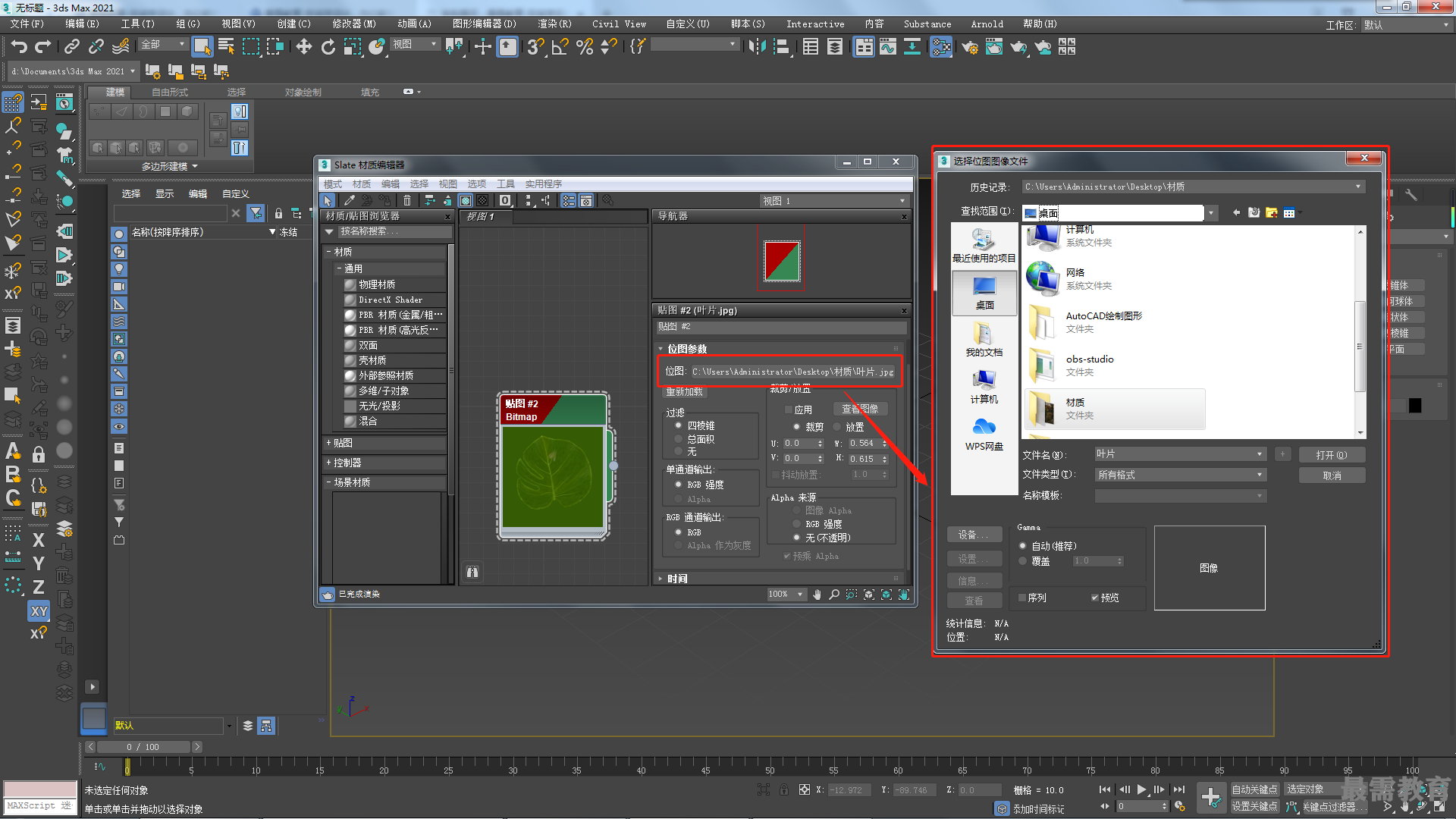Click the Render Setup teapot icon
This screenshot has width=1456, height=819.
pos(970,47)
